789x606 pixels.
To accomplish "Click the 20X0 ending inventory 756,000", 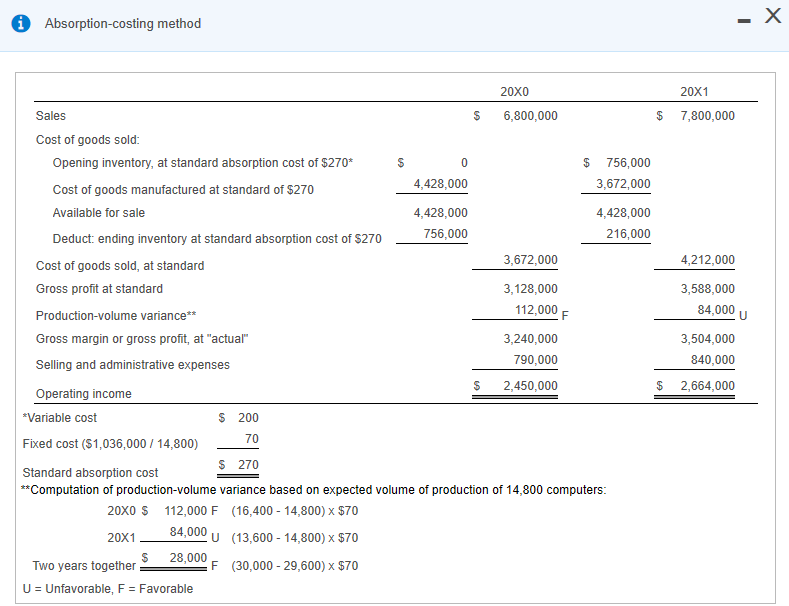I will [445, 234].
